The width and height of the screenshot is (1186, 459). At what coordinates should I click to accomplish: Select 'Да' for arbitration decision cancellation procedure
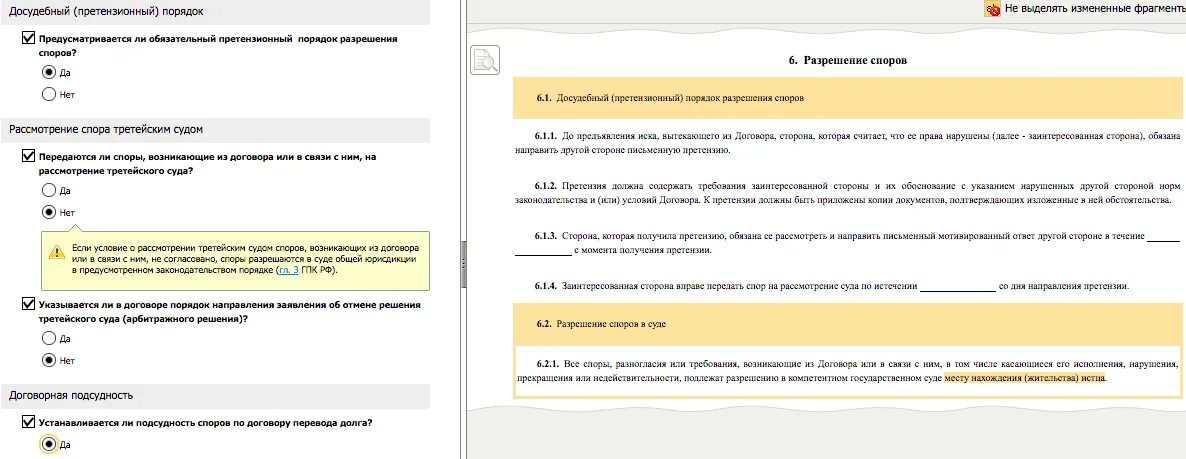pyautogui.click(x=49, y=338)
